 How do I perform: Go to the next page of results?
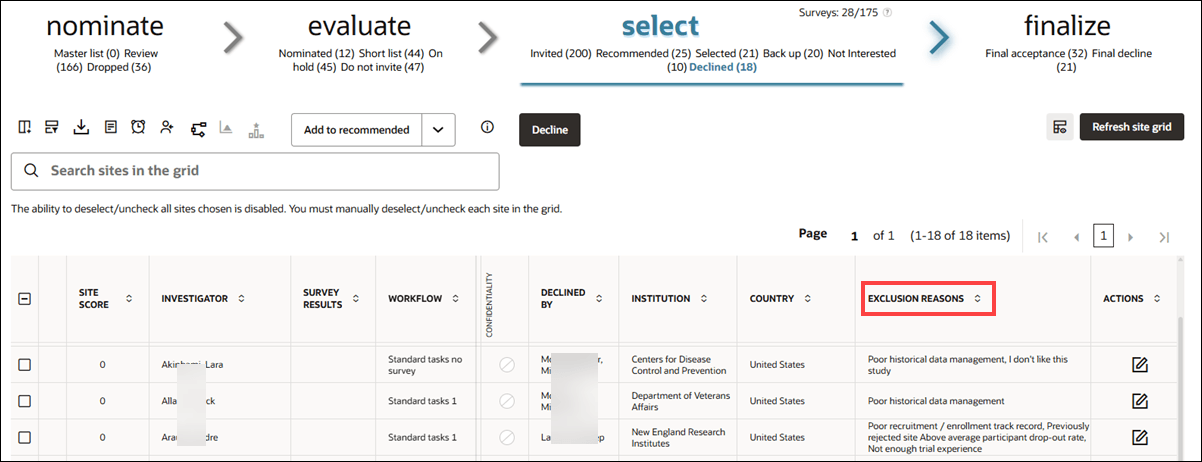click(x=1130, y=237)
